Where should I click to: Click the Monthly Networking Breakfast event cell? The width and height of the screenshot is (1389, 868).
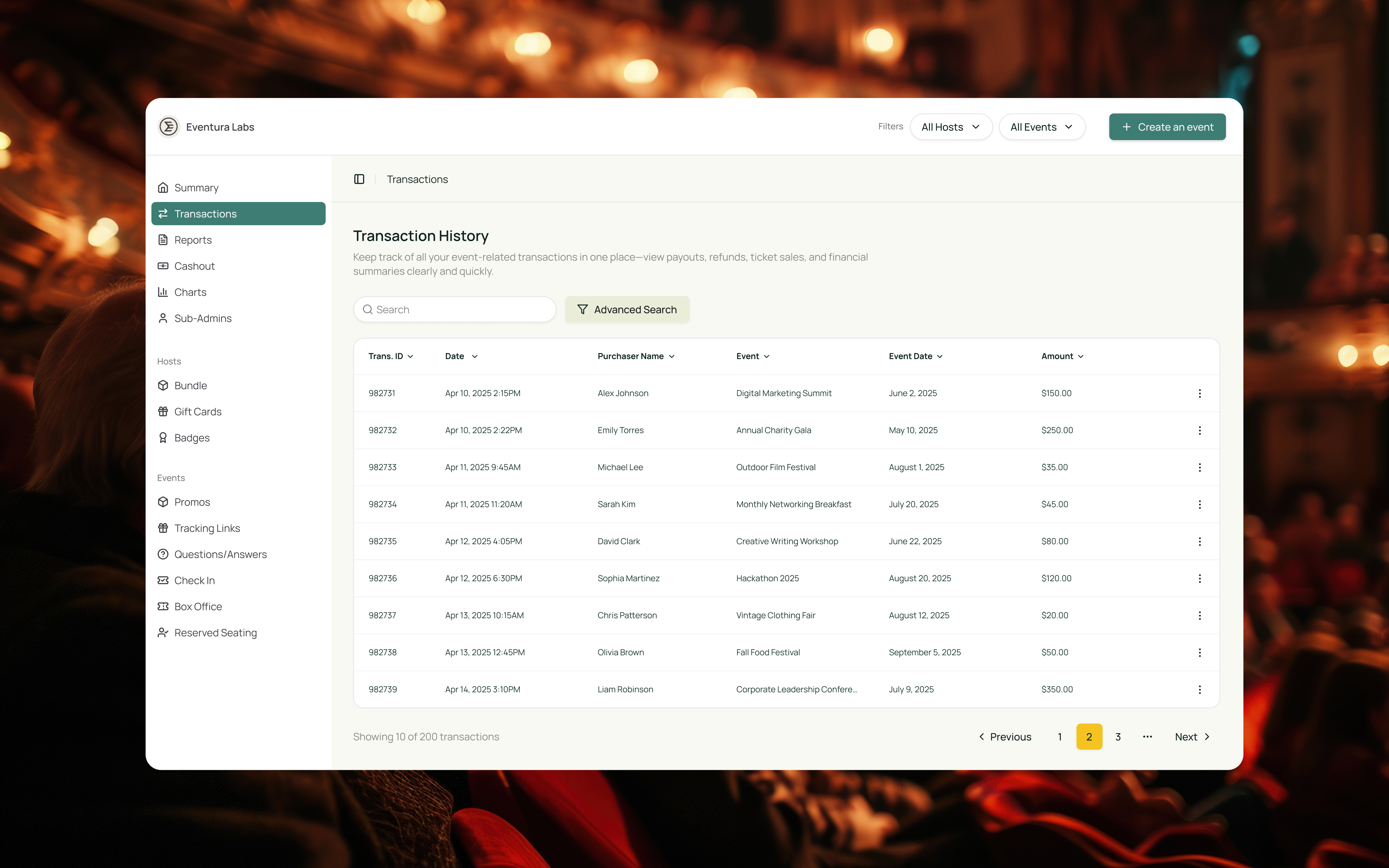tap(793, 504)
